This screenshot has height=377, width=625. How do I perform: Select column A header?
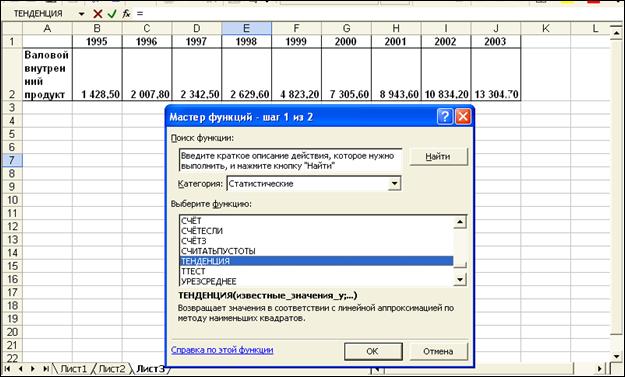click(x=47, y=28)
